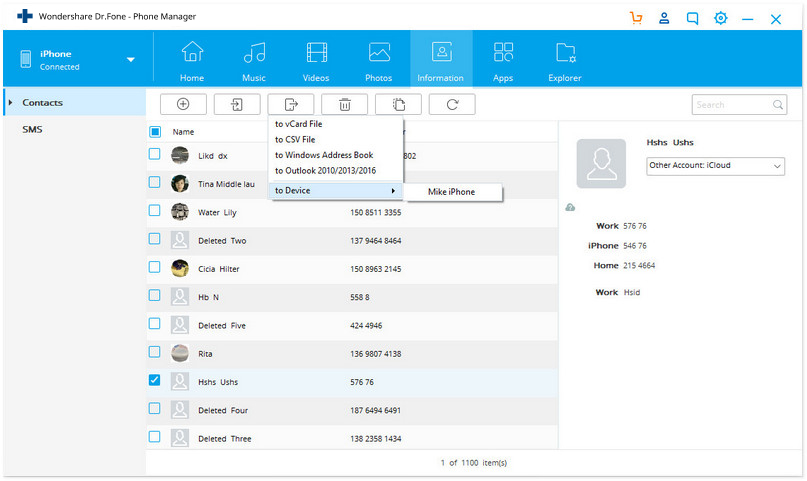Click the Hshs Ushs name in details
807x481 pixels.
click(x=670, y=142)
